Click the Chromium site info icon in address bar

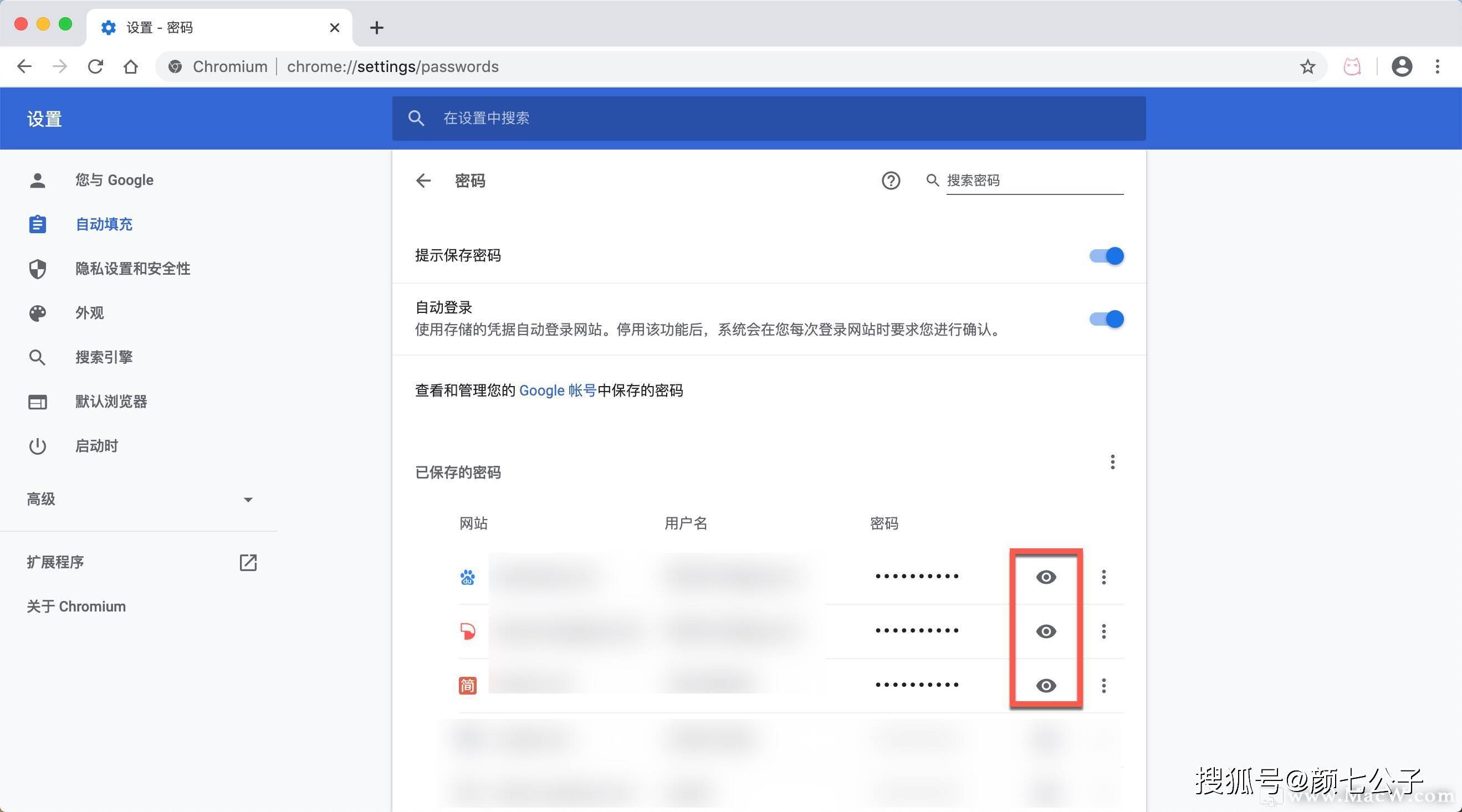click(175, 67)
